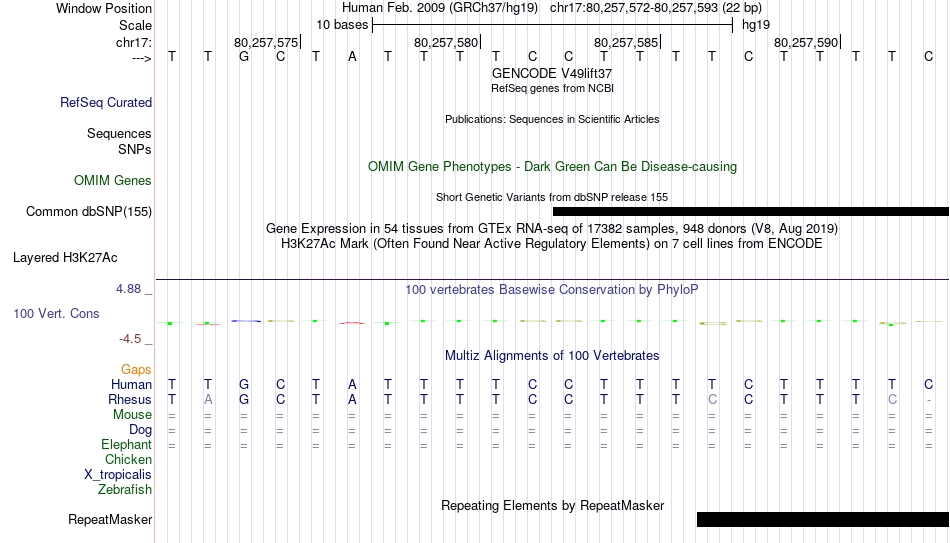The width and height of the screenshot is (950, 543).
Task: Click the 80,257,590 ruler coordinate
Action: (x=806, y=42)
